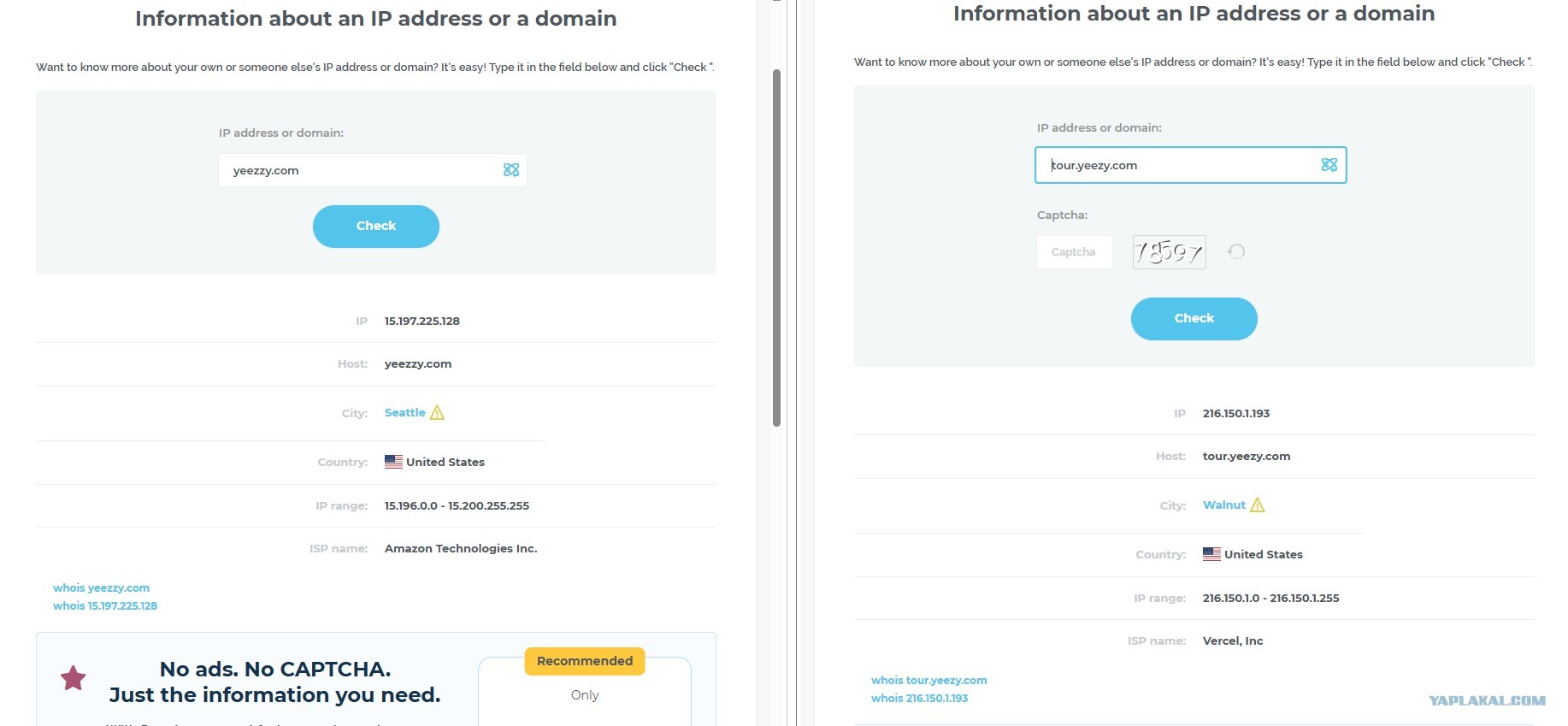The height and width of the screenshot is (726, 1568).
Task: Click the star icon in the No ads banner
Action: click(x=74, y=678)
